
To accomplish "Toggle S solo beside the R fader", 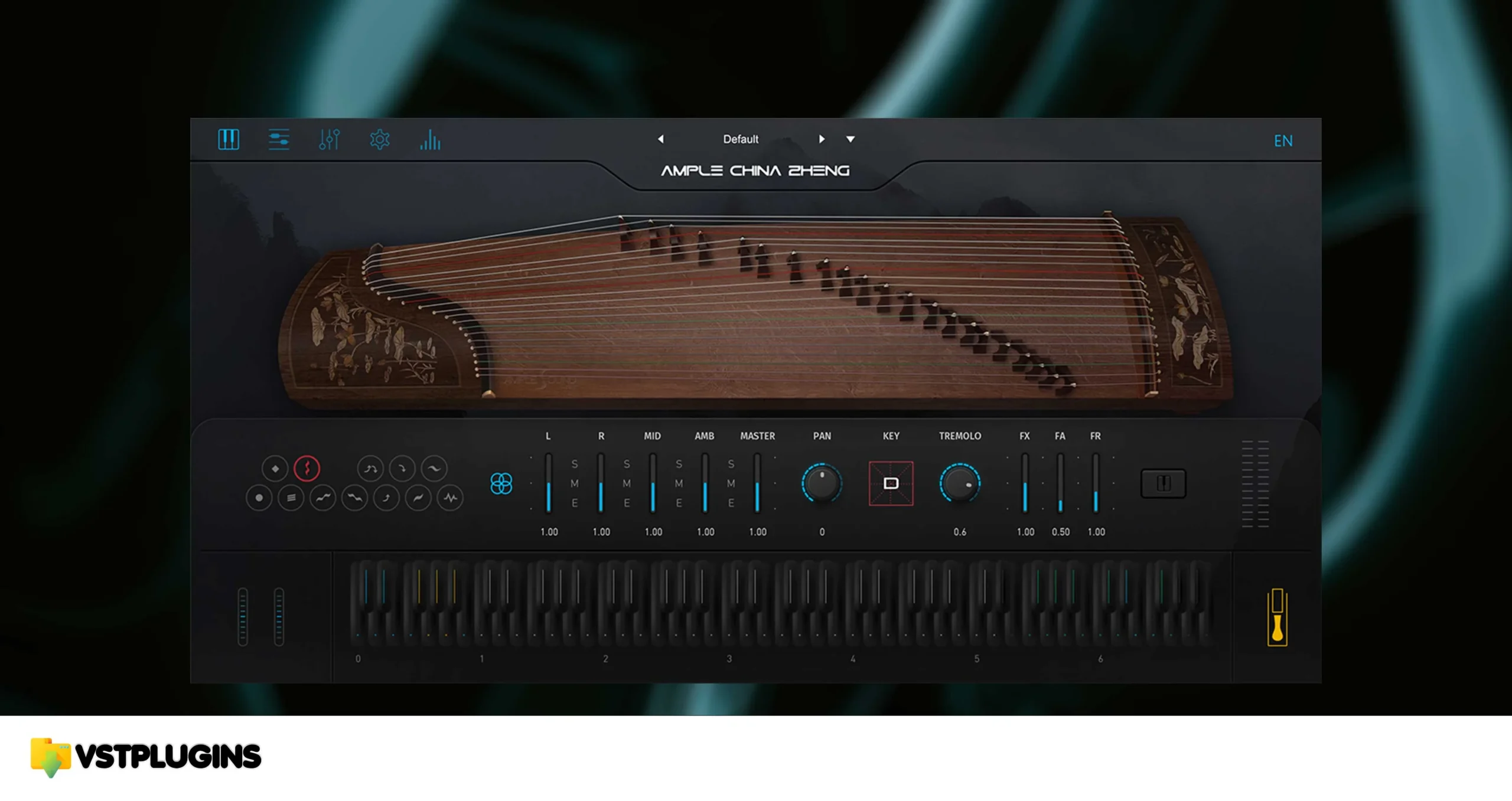I will (627, 465).
